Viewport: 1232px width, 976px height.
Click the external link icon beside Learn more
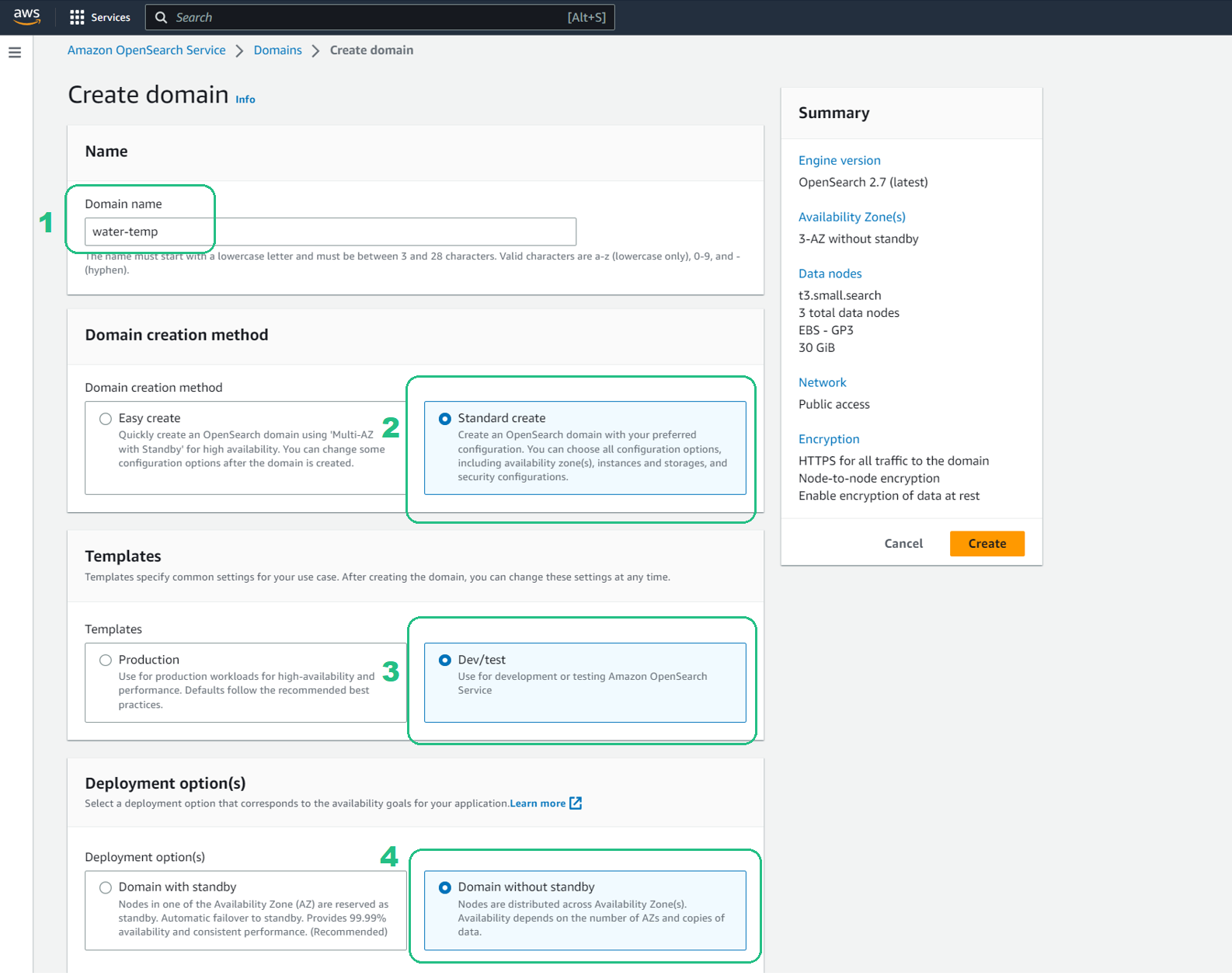[576, 803]
